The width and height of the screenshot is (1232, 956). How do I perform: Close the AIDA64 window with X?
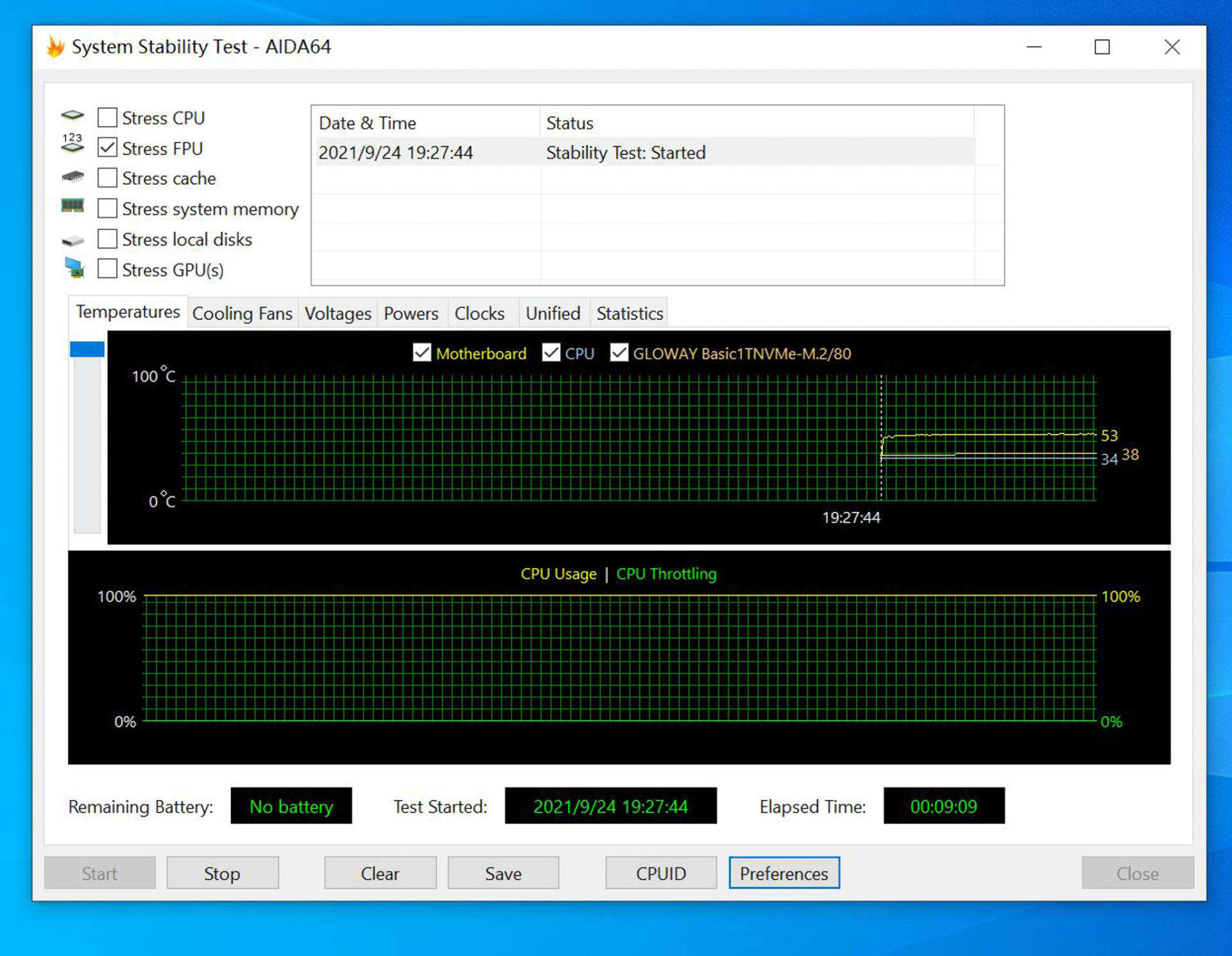click(1172, 47)
